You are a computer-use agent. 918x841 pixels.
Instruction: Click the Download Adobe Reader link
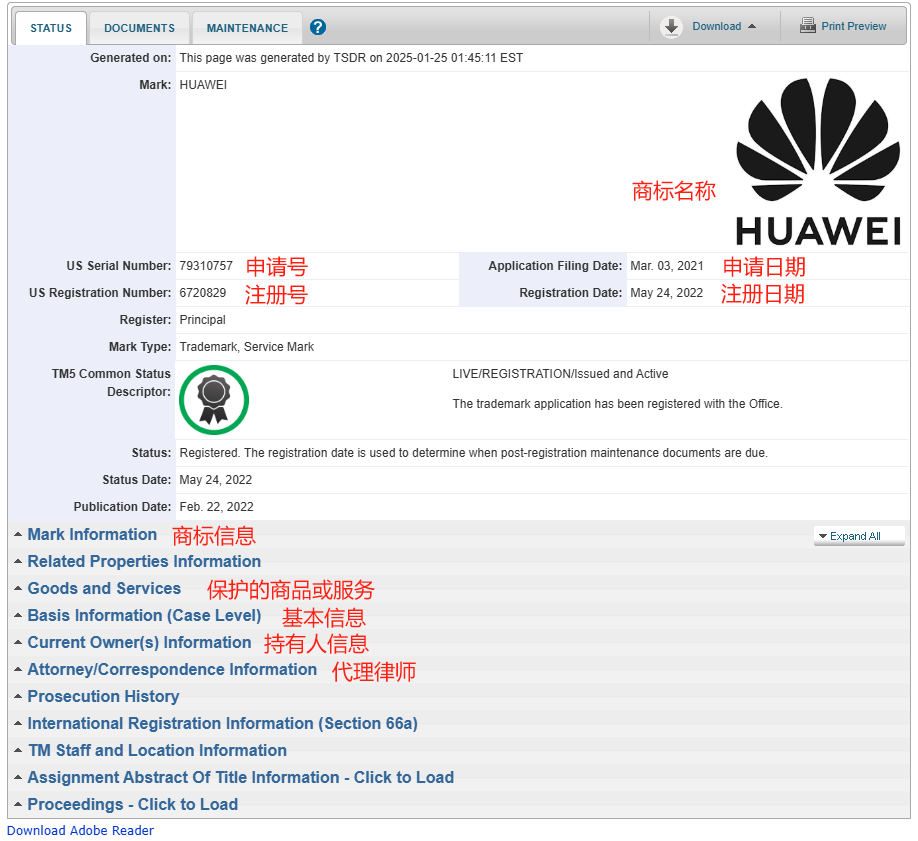click(80, 830)
